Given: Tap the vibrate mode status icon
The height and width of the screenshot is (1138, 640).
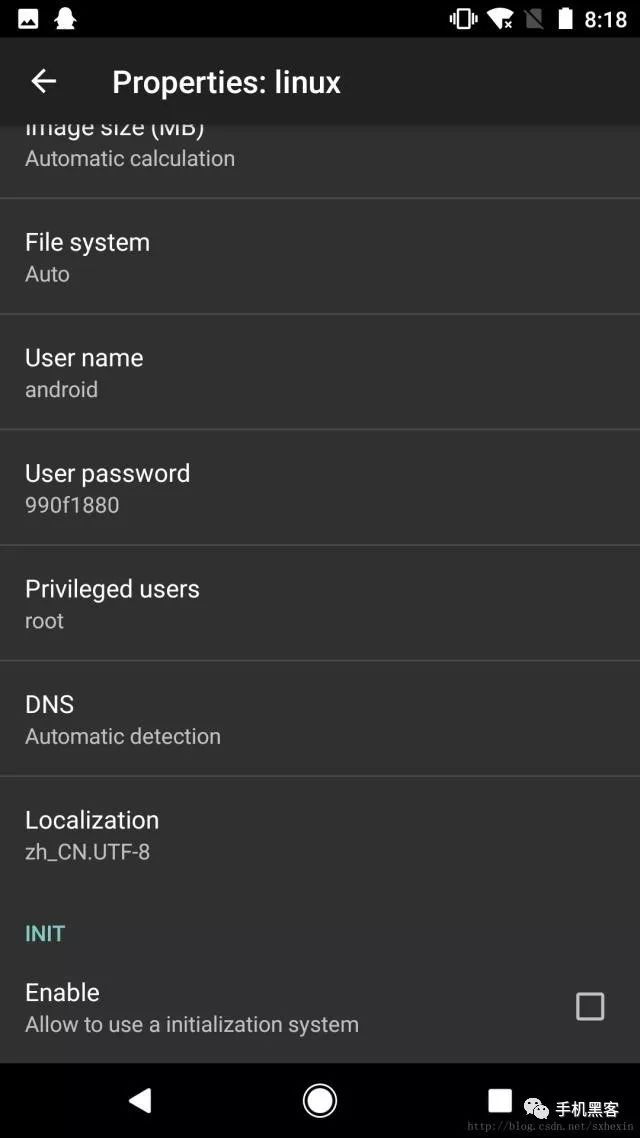Looking at the screenshot, I should point(463,19).
